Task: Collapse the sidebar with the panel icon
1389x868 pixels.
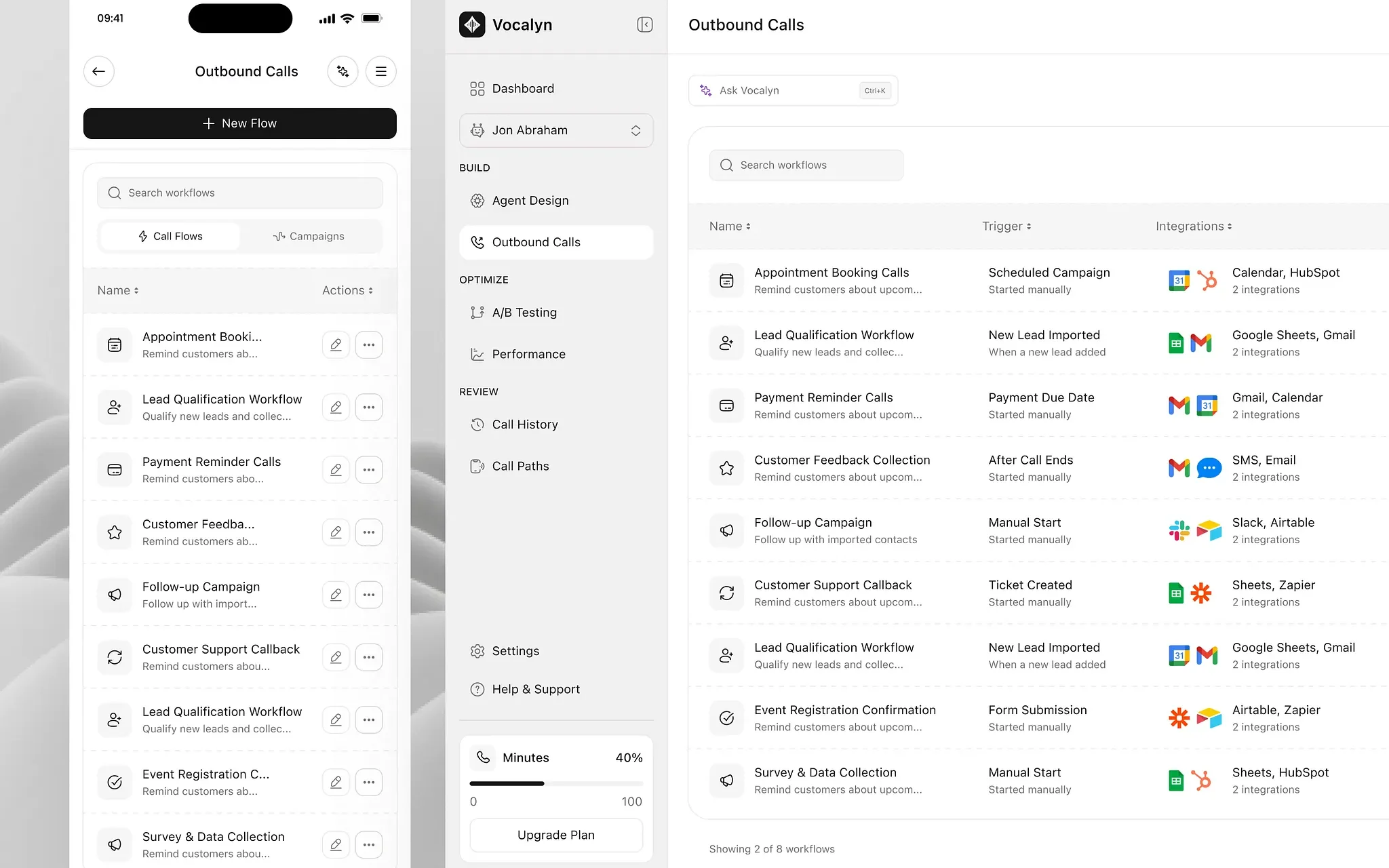Action: [645, 25]
